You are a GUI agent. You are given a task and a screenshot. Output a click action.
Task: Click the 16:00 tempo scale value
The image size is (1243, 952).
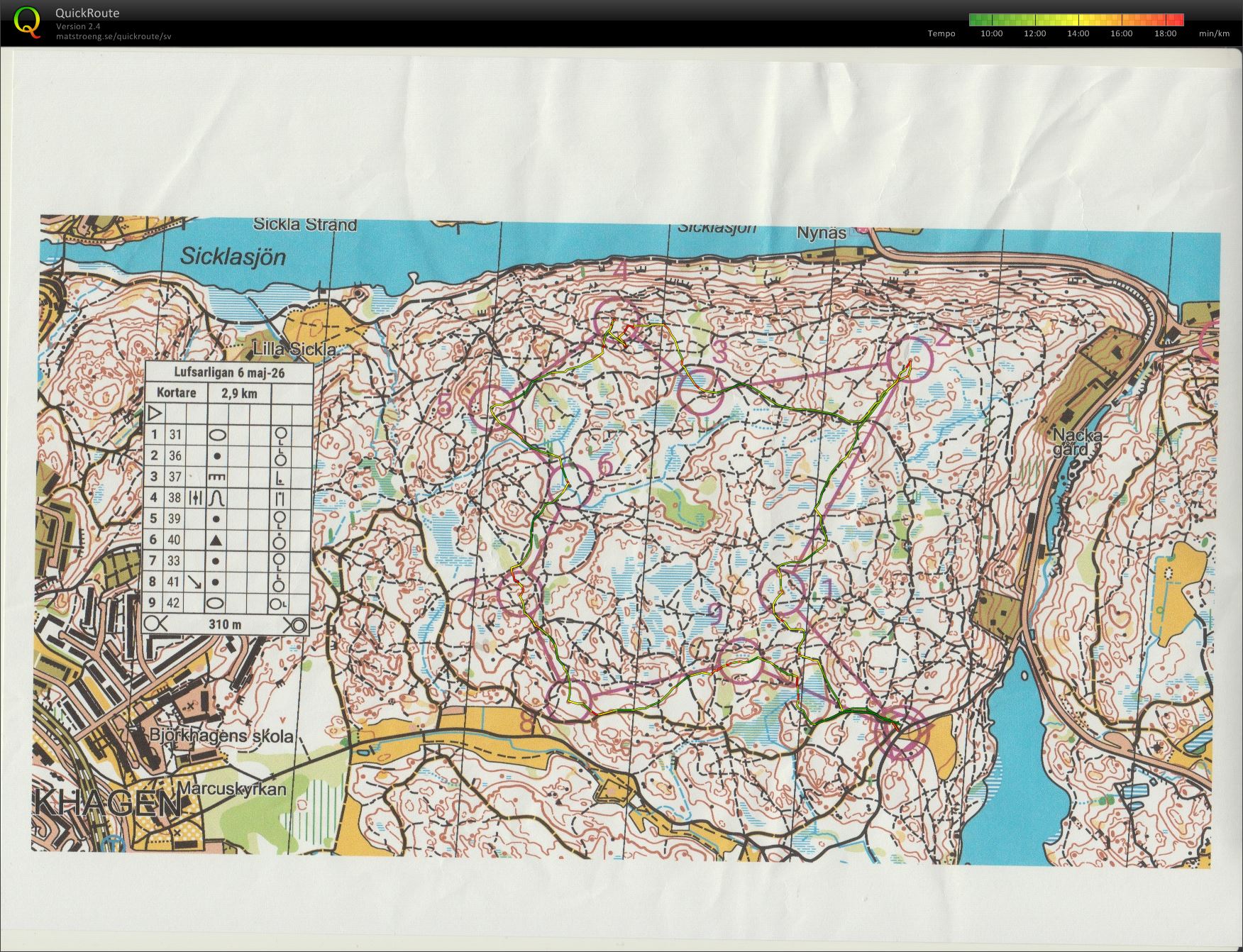(1122, 33)
